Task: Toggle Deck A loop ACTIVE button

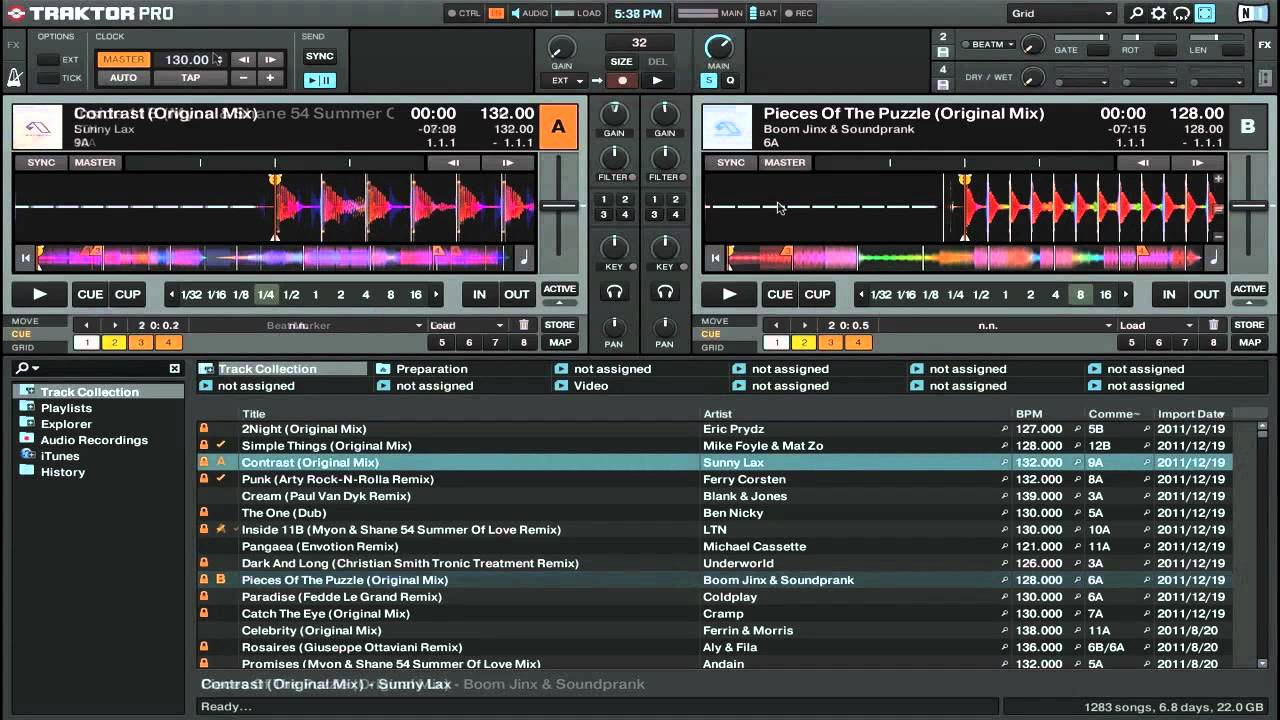Action: click(560, 290)
